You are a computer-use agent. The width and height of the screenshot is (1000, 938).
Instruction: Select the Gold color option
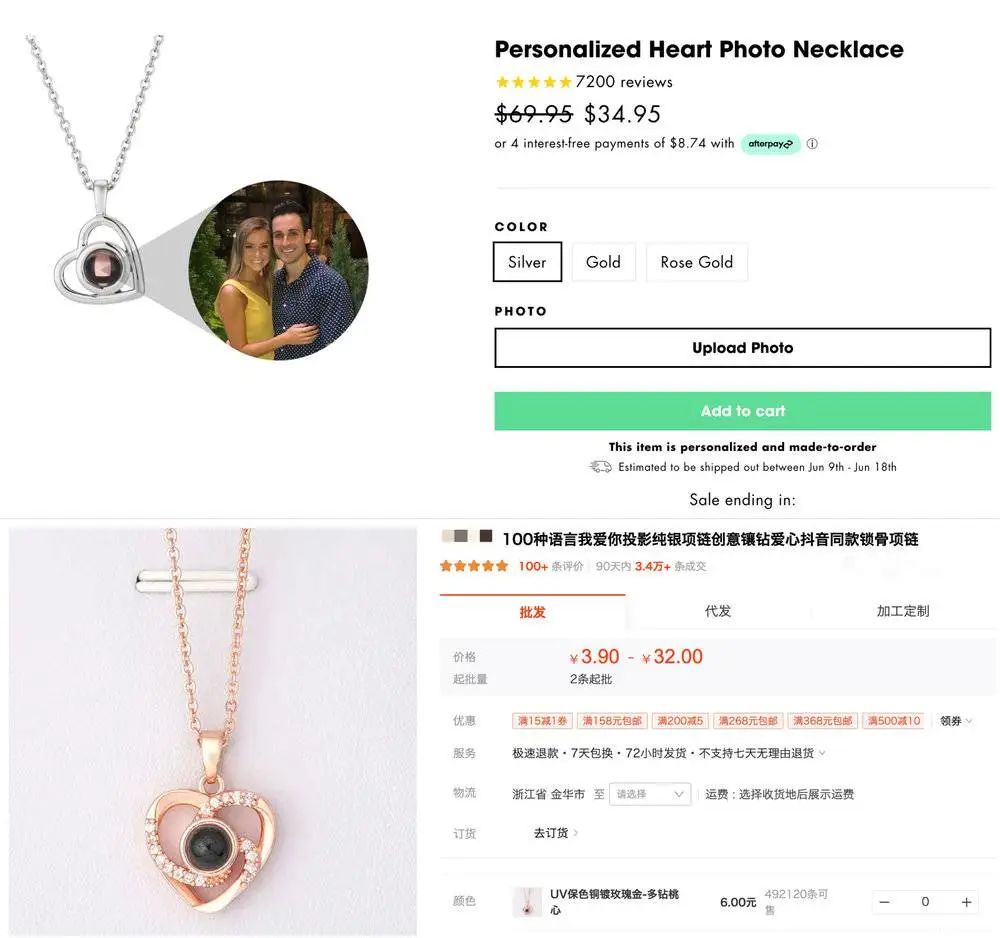[x=603, y=262]
